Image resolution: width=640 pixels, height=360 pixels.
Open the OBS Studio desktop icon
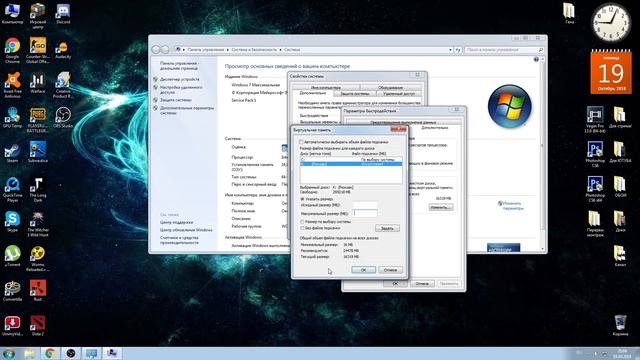click(x=63, y=118)
